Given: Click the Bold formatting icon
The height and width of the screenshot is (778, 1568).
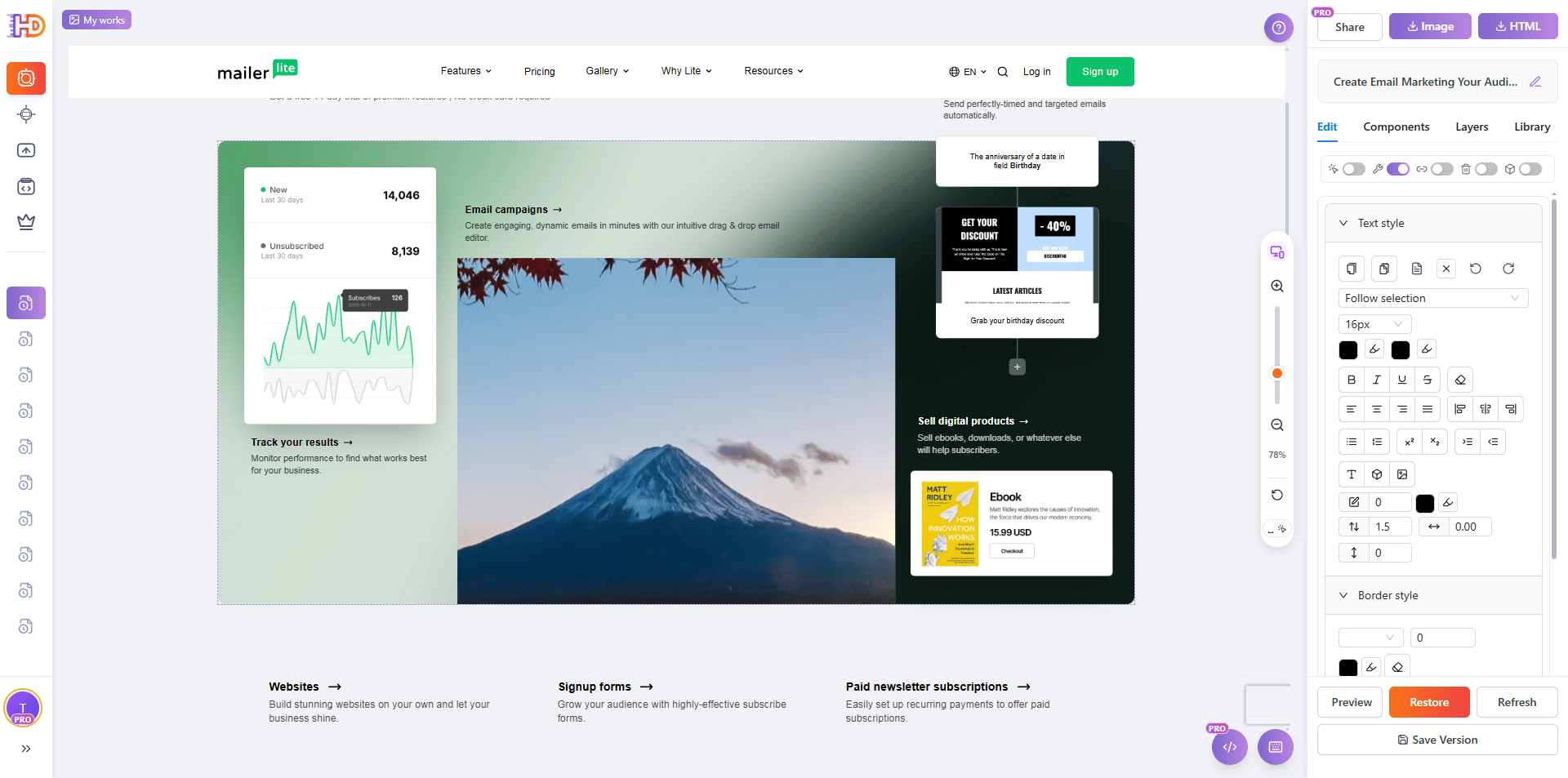Looking at the screenshot, I should 1351,380.
